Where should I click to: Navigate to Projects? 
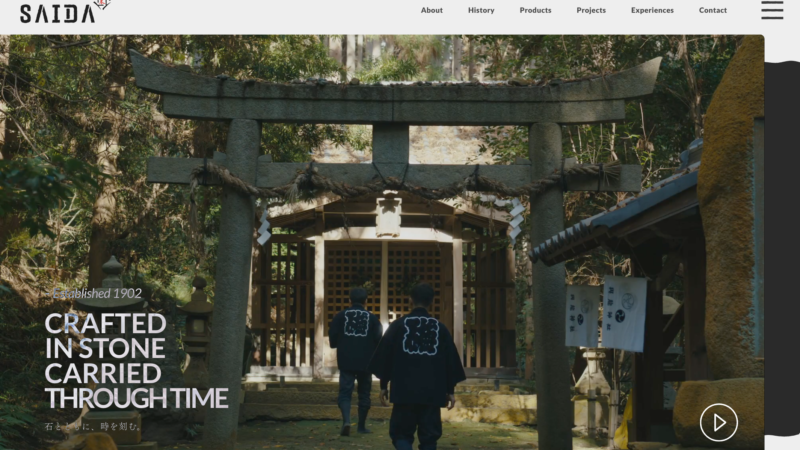click(x=591, y=10)
